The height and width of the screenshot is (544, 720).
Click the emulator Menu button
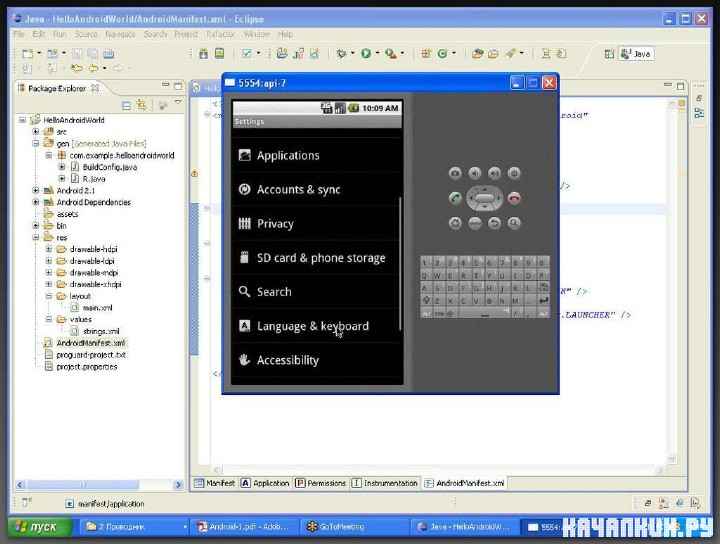[475, 223]
